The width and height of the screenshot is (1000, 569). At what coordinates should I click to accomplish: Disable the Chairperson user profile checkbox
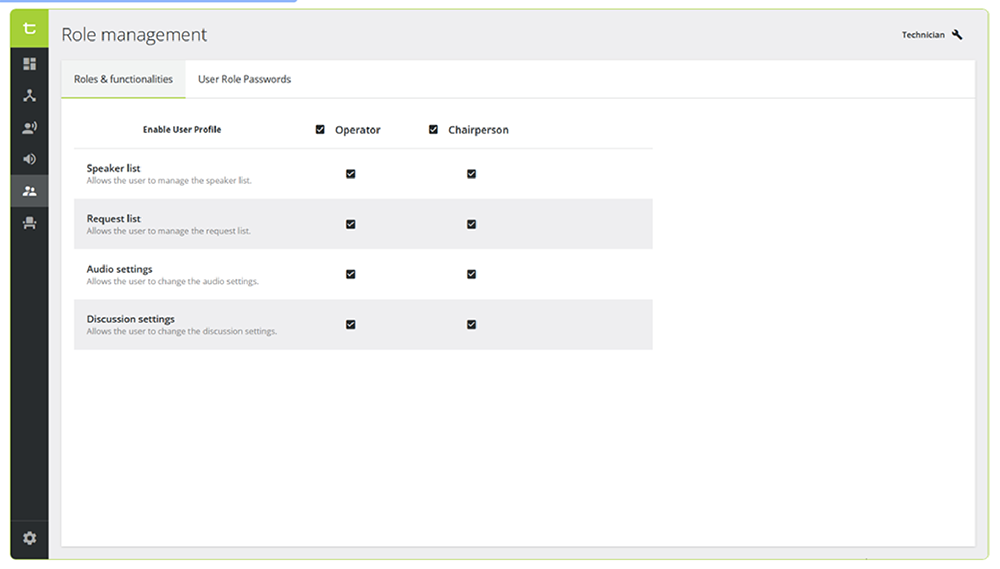tap(433, 129)
